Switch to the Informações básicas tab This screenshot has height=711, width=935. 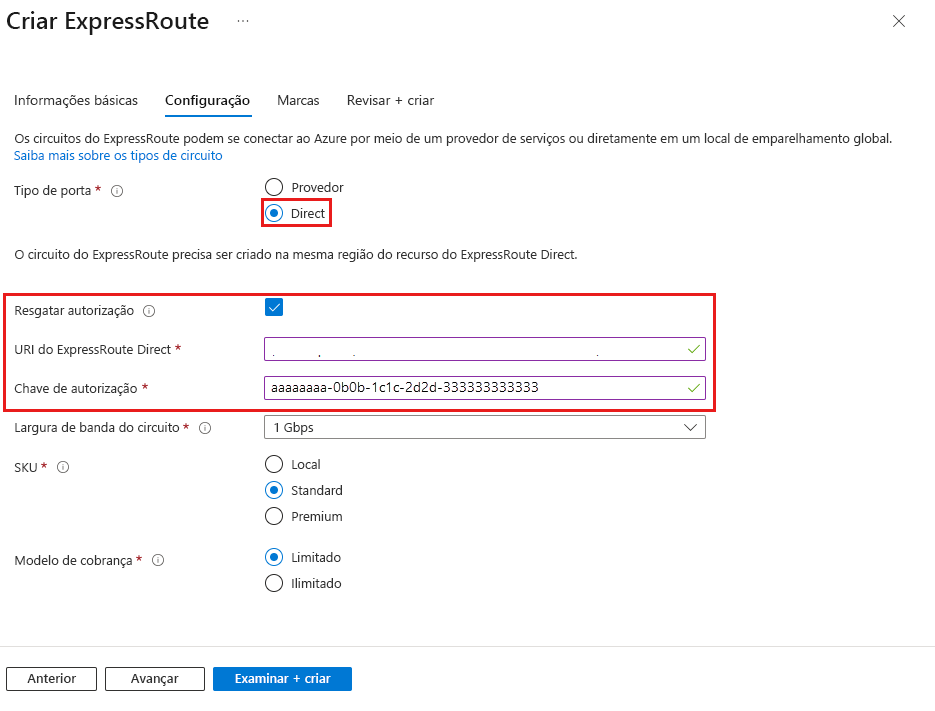click(x=76, y=101)
